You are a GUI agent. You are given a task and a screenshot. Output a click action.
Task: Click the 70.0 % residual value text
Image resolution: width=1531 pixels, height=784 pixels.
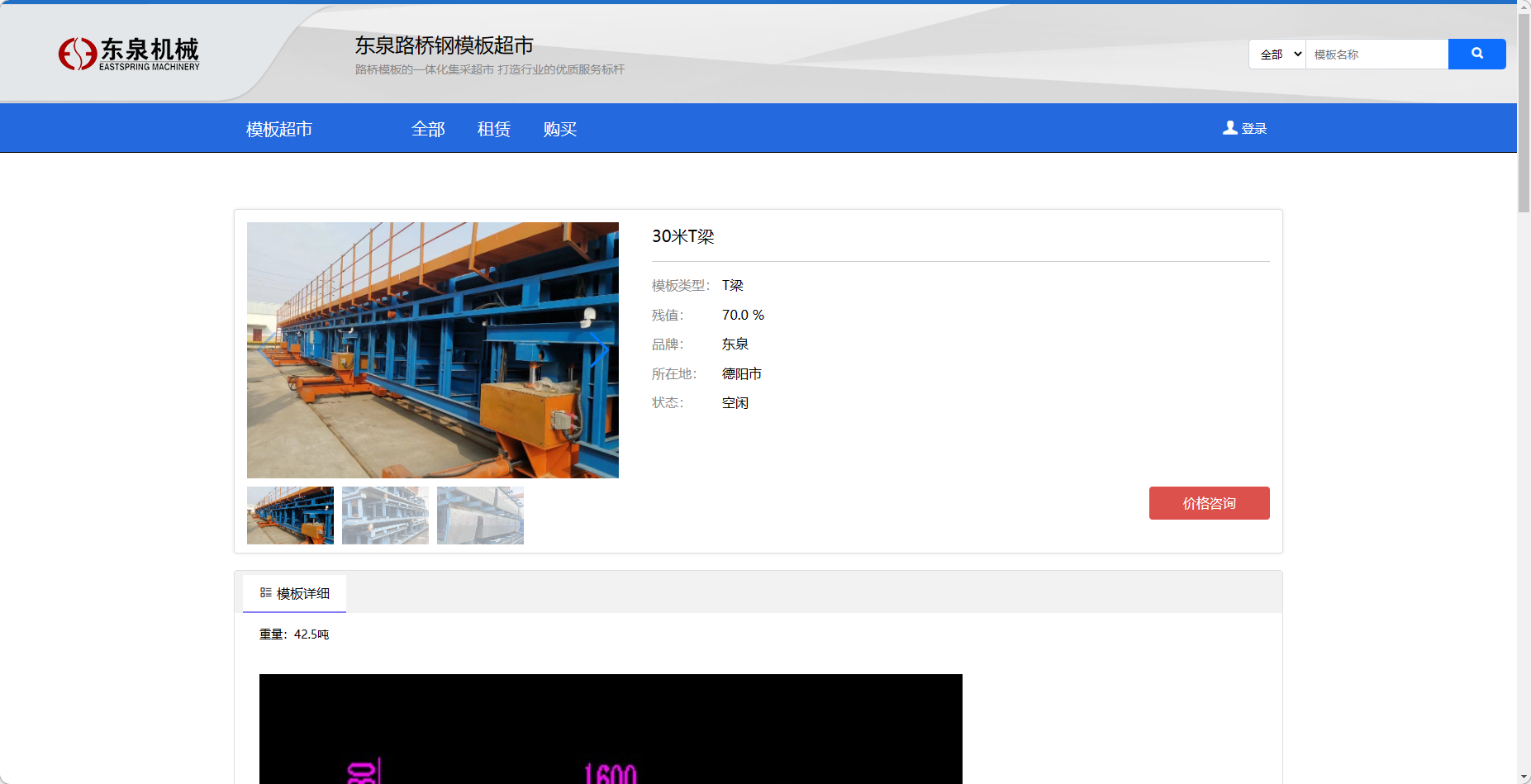(x=743, y=315)
